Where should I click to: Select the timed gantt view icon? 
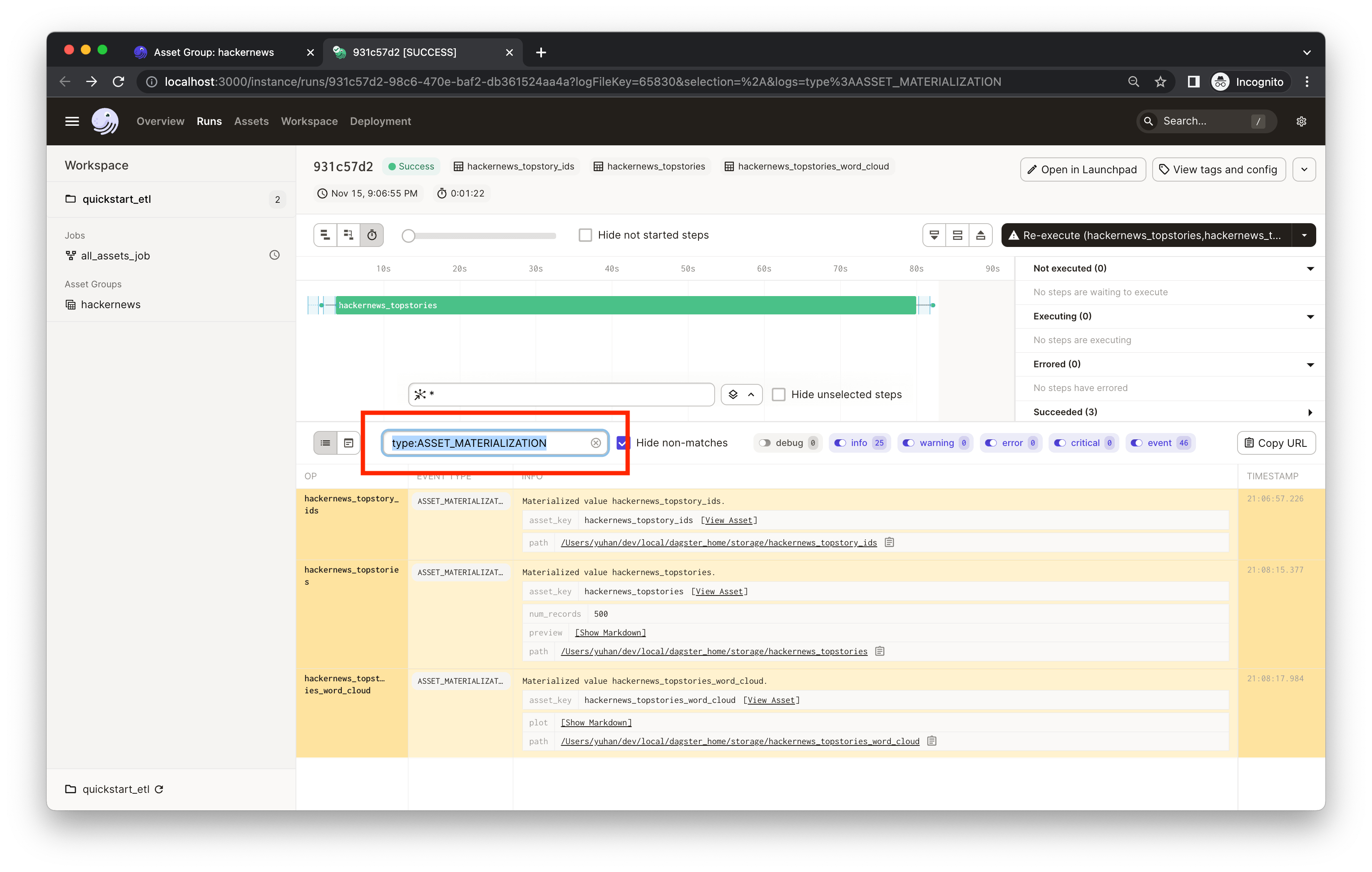[x=372, y=235]
